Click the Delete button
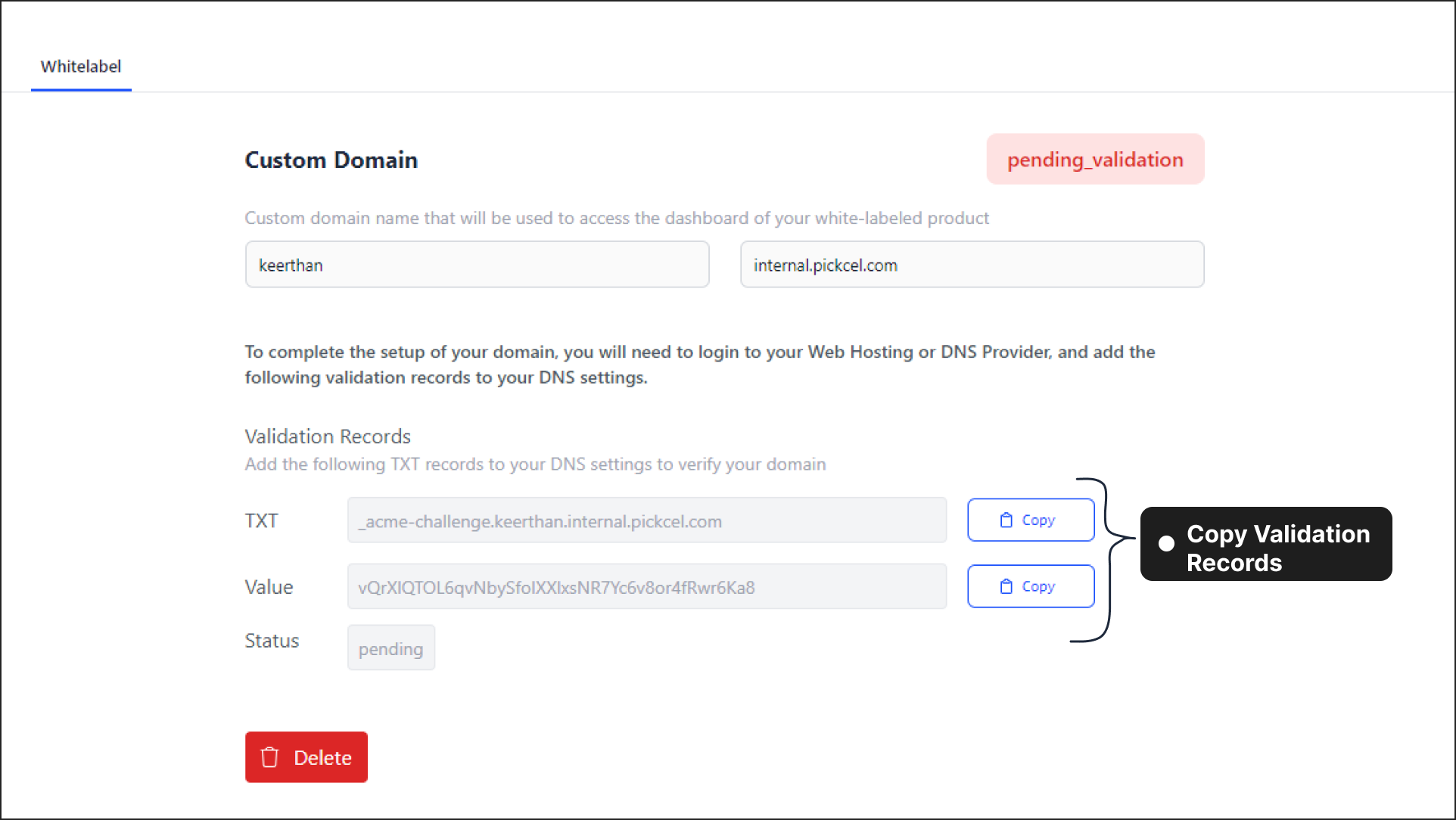This screenshot has width=1456, height=820. tap(307, 756)
